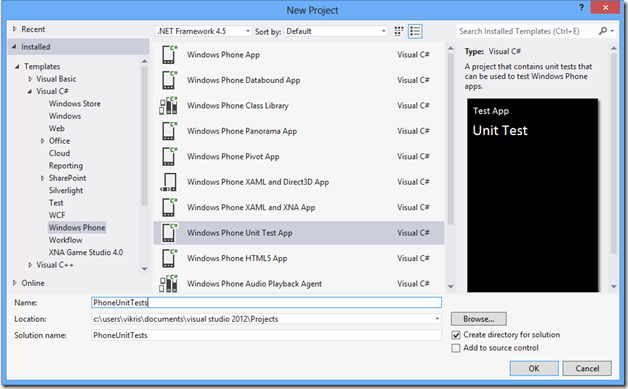
Task: Click the Windows Phone Unit Test App icon
Action: pos(169,233)
